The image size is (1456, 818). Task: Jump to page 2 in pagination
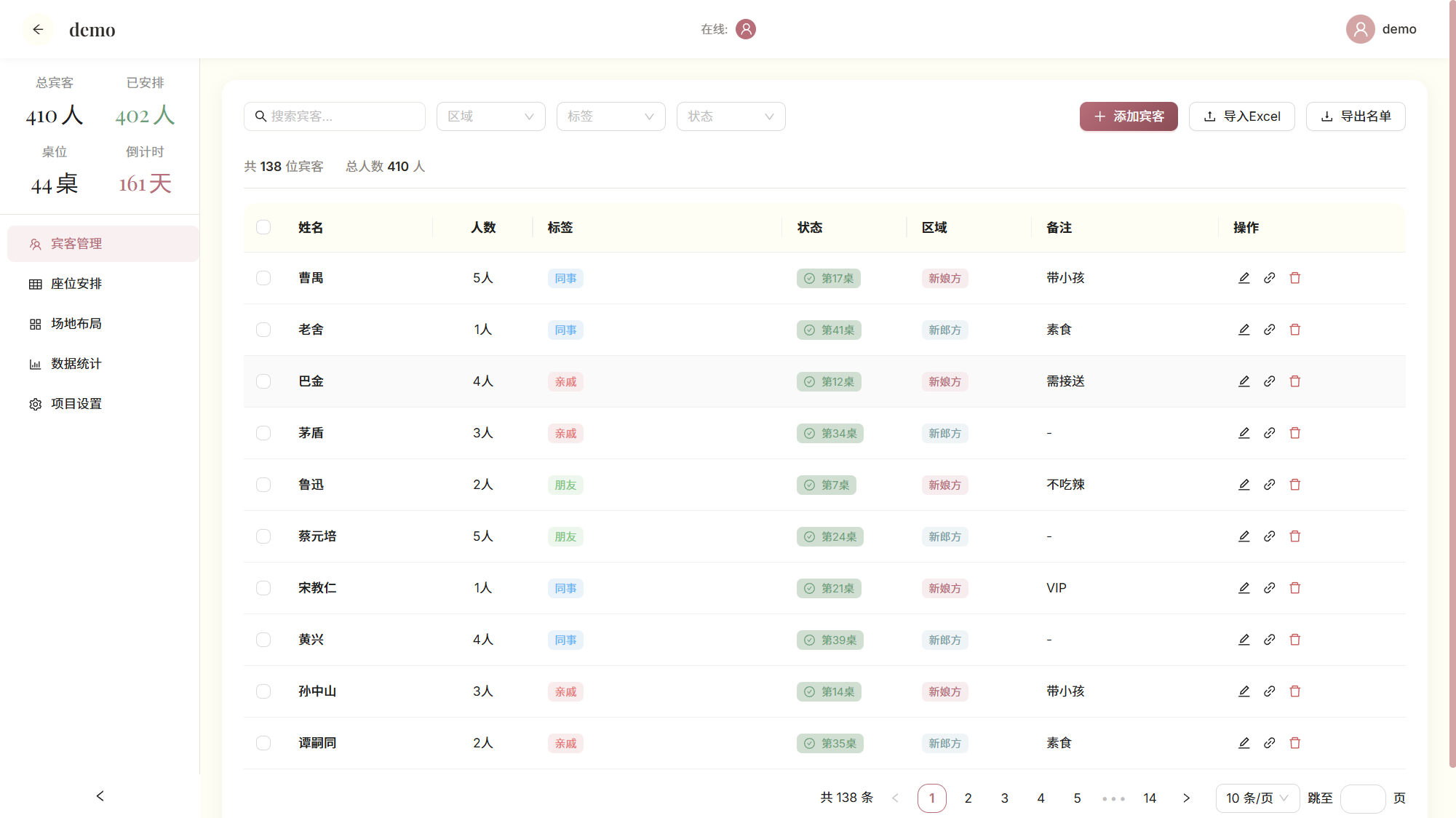(968, 798)
